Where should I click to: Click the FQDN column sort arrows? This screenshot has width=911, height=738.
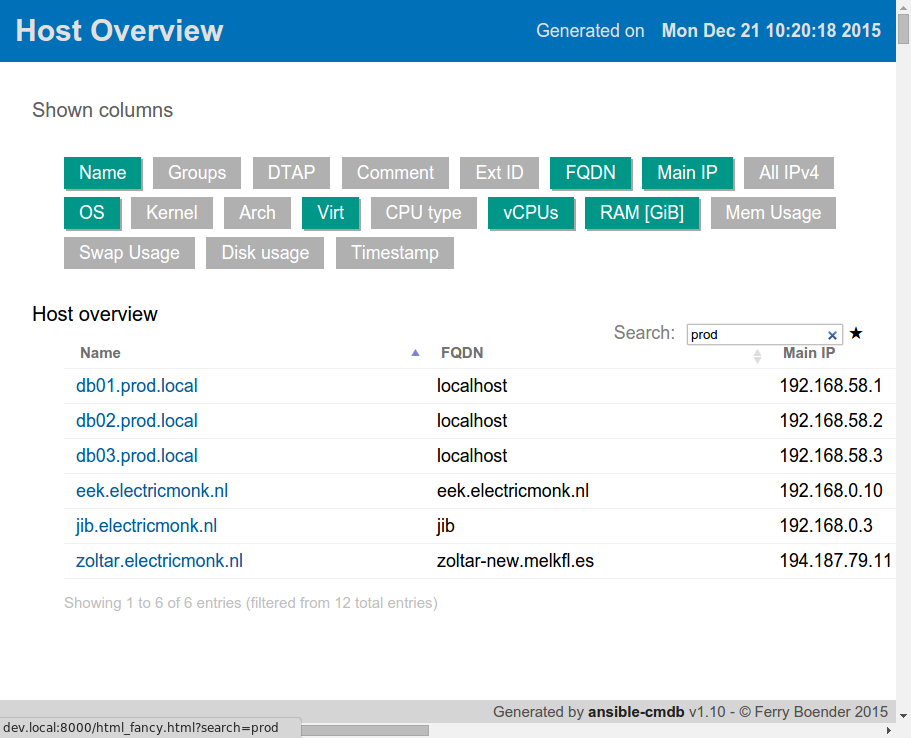757,355
